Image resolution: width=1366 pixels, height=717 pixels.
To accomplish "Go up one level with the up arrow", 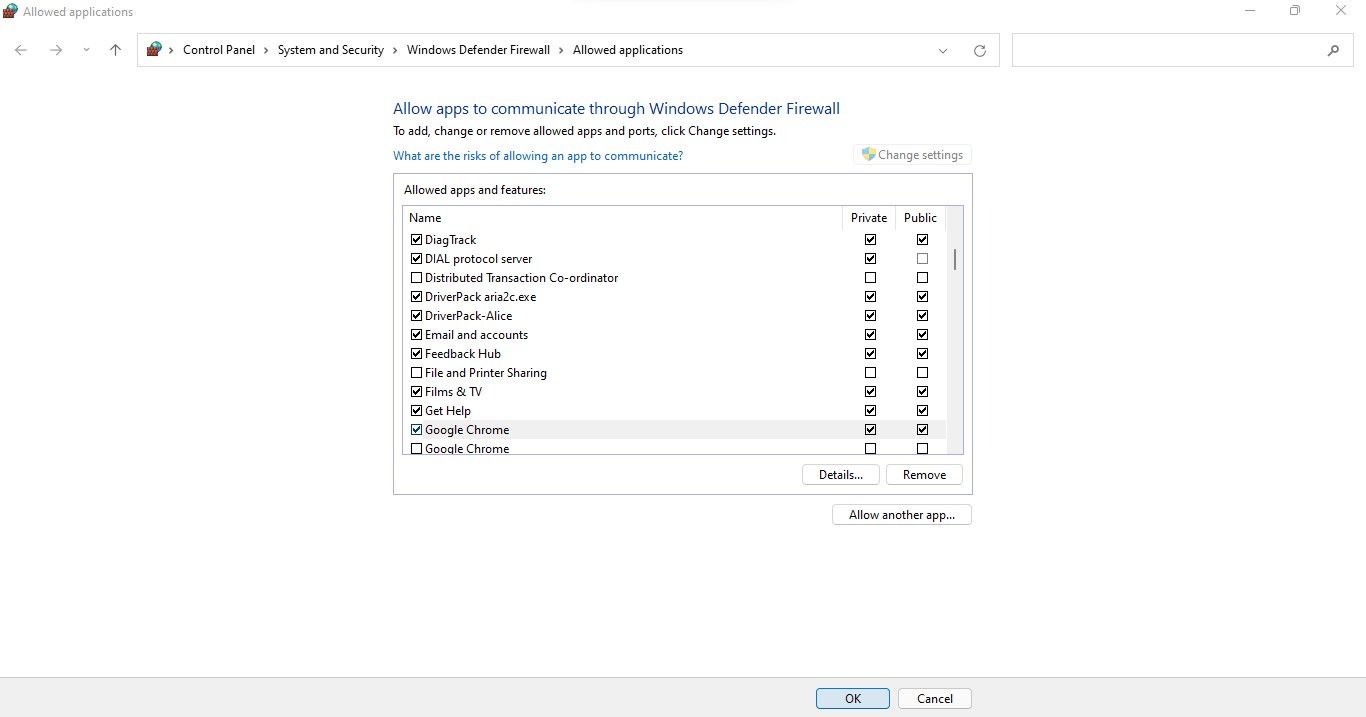I will click(x=115, y=50).
